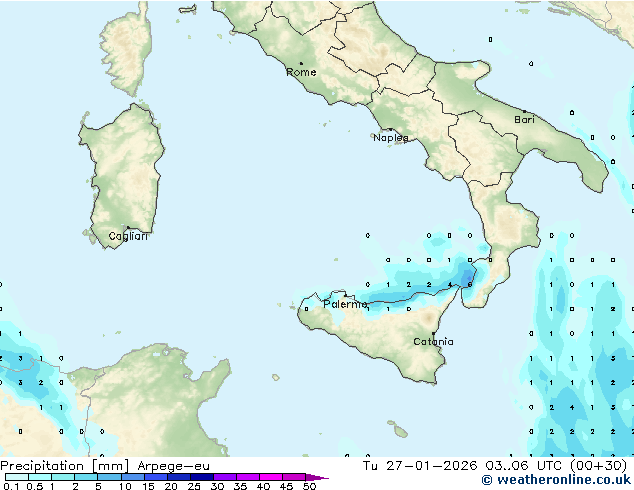The image size is (634, 490).
Task: Click the 'Arpege-eu' model name text
Action: point(173,466)
